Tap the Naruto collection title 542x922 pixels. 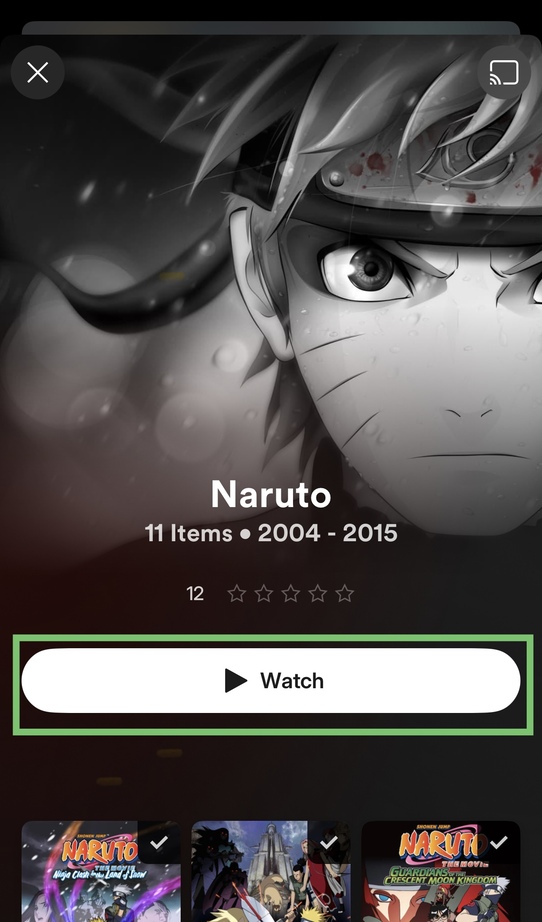tap(271, 495)
